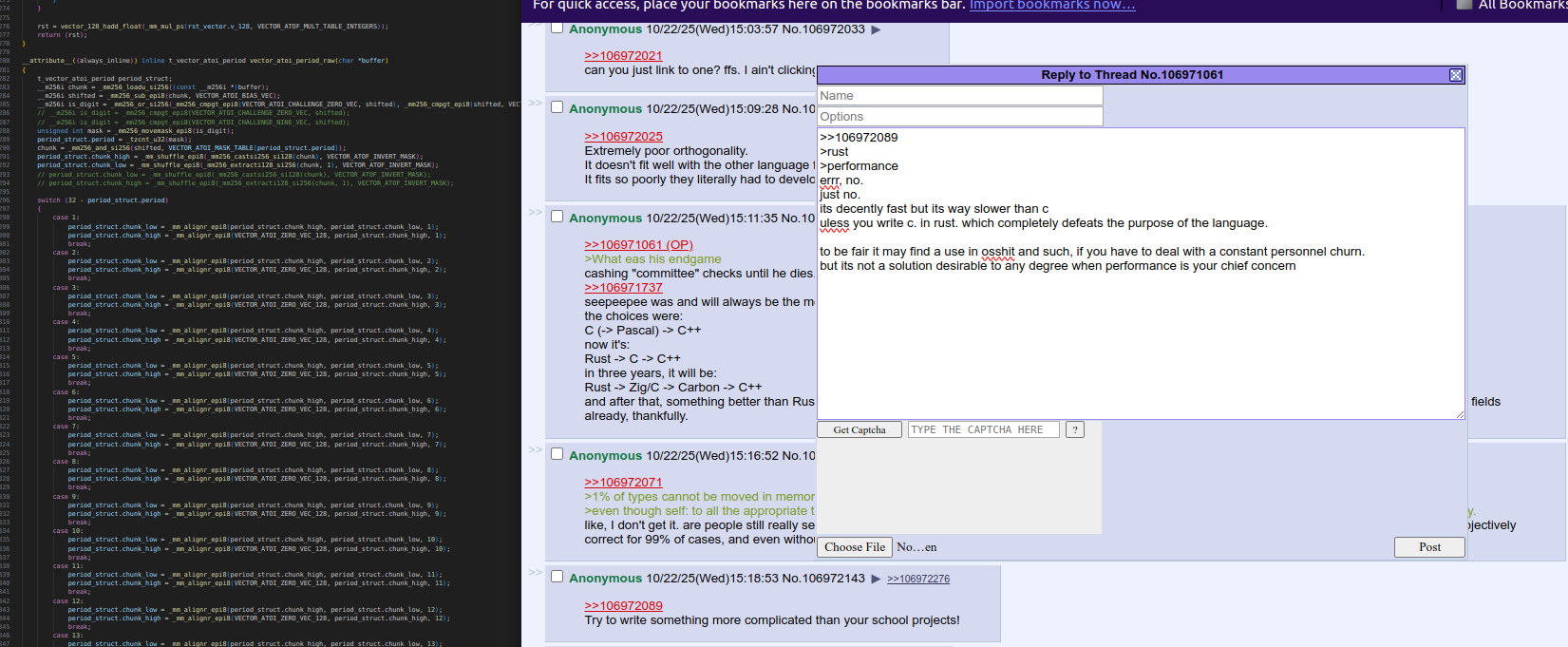Focus the Name field in reply form
Viewport: 1568px width, 647px height.
[960, 96]
